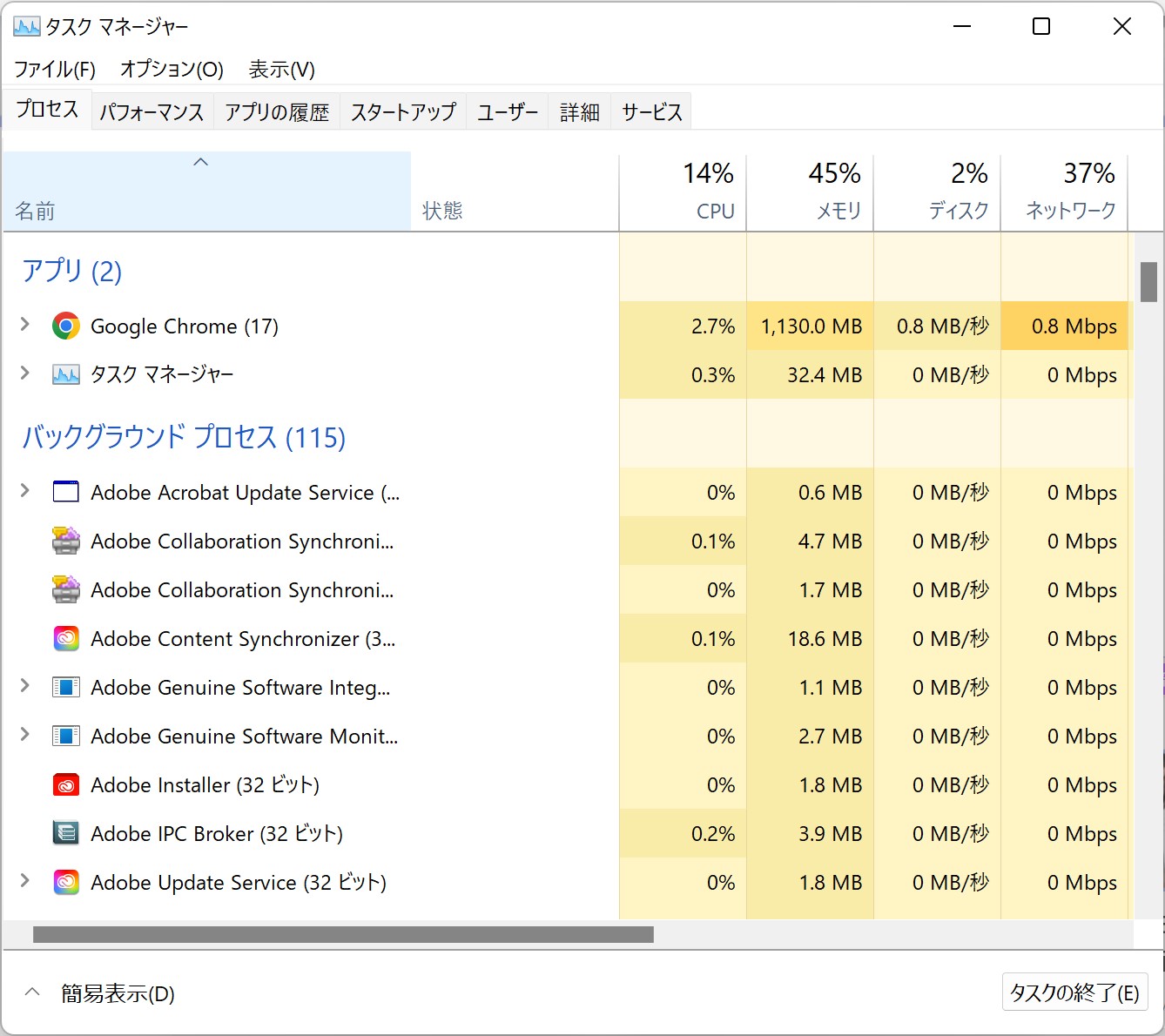Image resolution: width=1165 pixels, height=1036 pixels.
Task: Collapse to simple view using the bottom chevron
Action: coord(32,992)
